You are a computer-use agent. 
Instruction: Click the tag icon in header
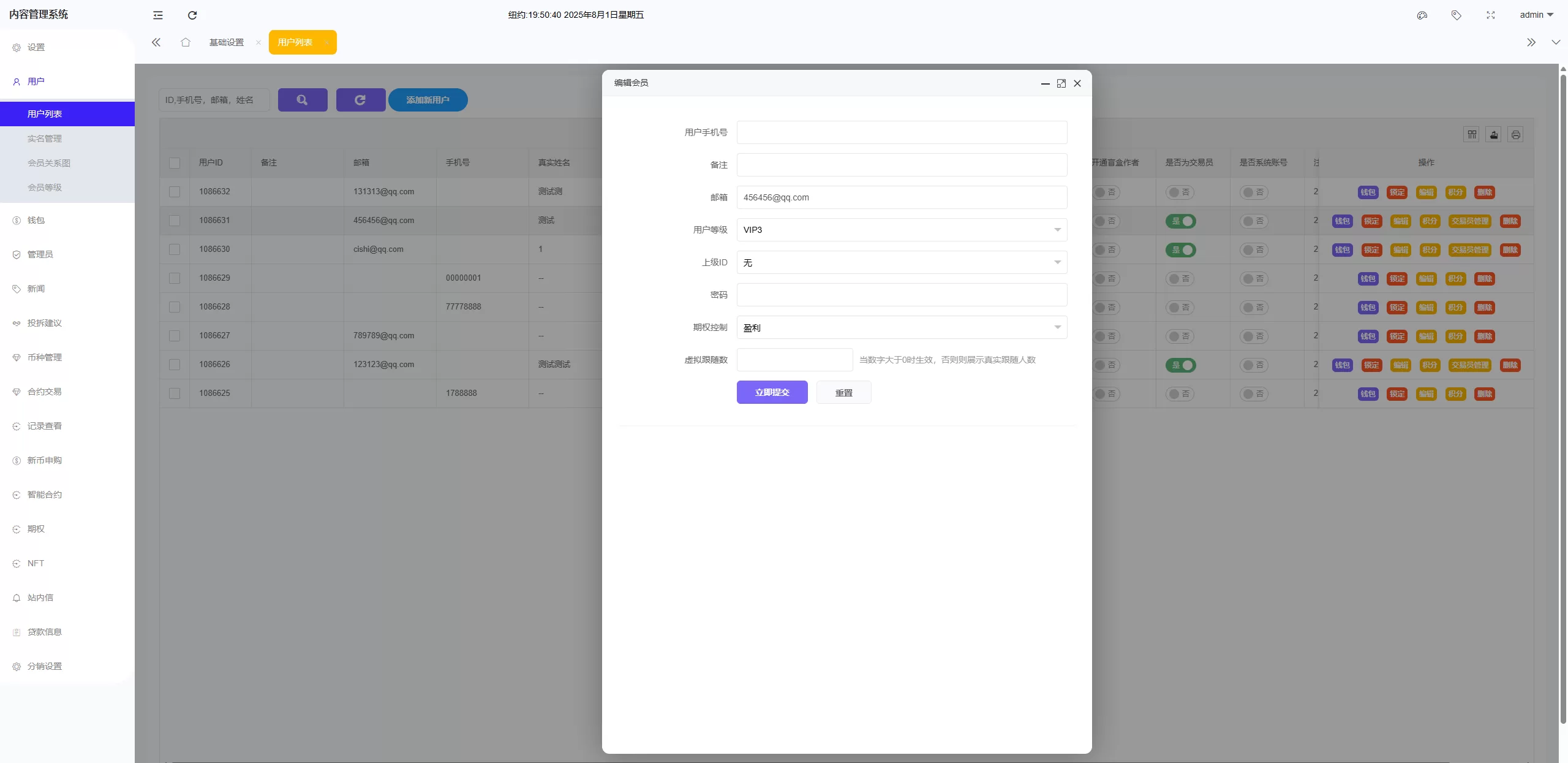click(x=1457, y=15)
